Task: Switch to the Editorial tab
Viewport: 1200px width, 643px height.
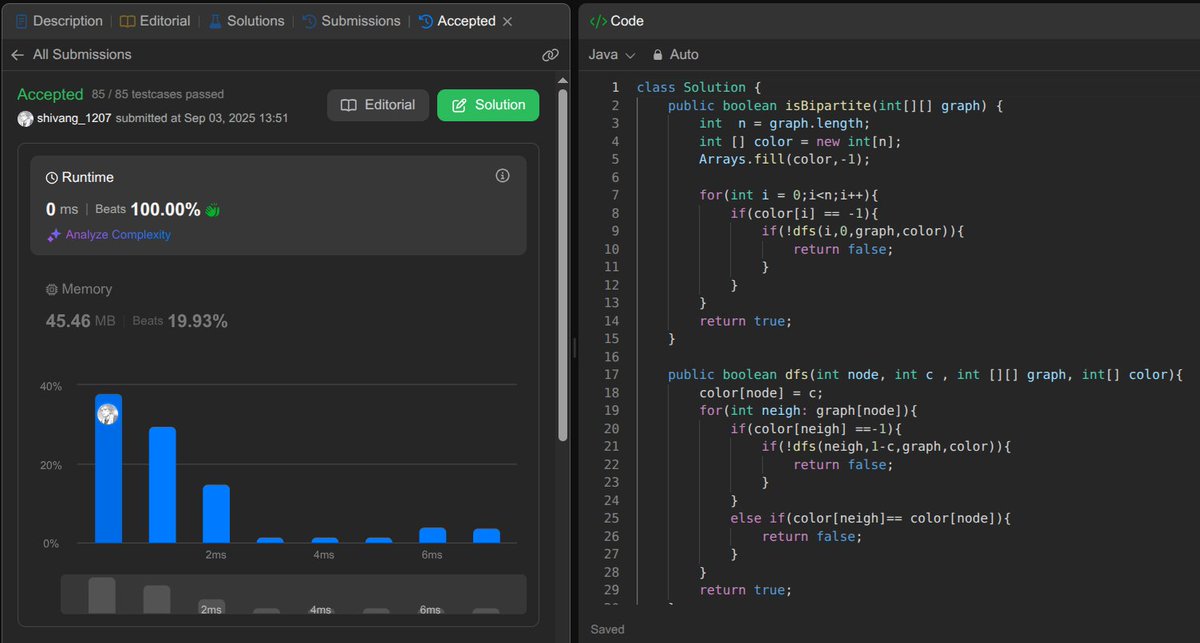Action: click(x=153, y=21)
